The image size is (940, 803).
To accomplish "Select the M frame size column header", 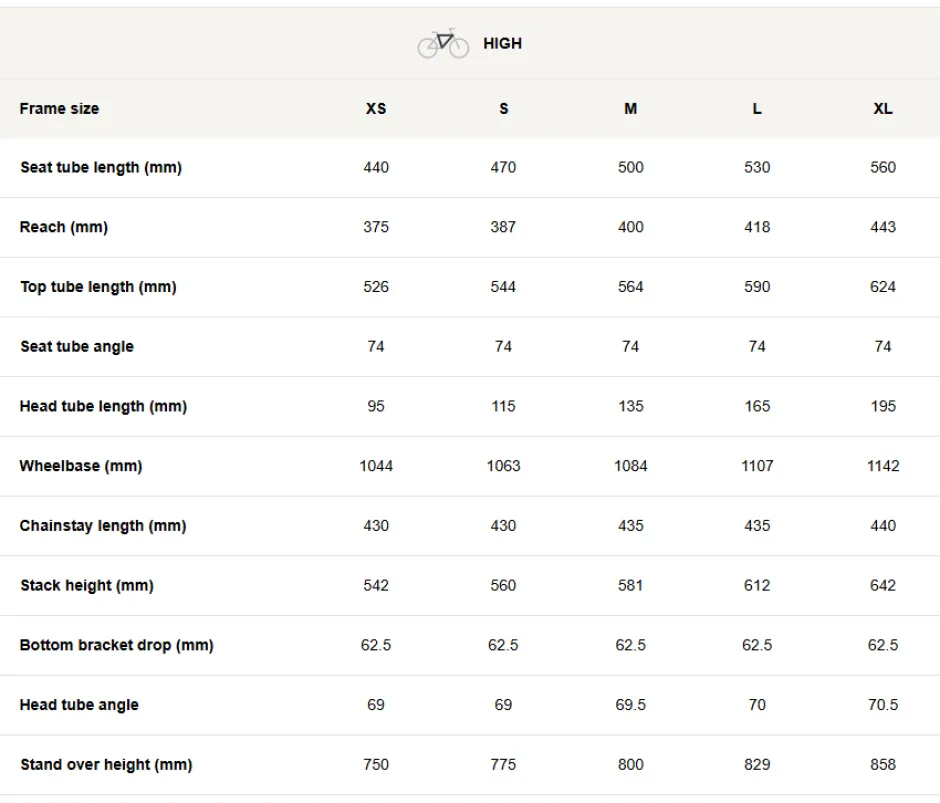I will point(631,109).
